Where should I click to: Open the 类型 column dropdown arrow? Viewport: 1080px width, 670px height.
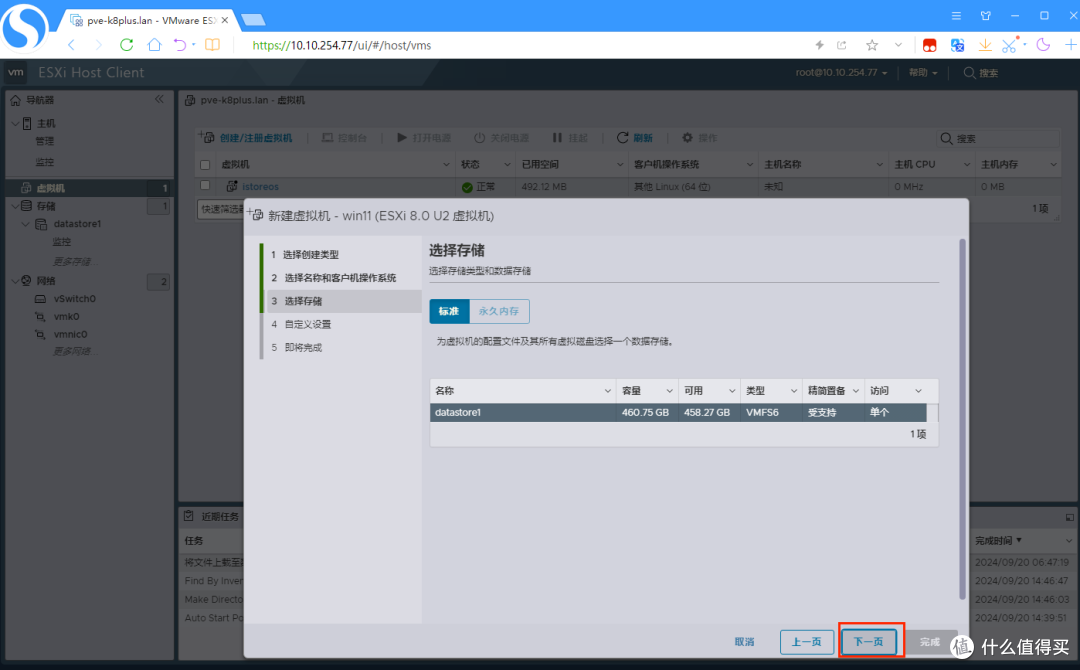pos(793,390)
